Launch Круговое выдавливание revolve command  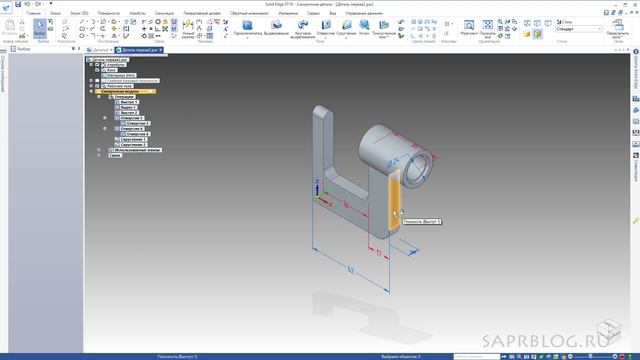coord(302,29)
